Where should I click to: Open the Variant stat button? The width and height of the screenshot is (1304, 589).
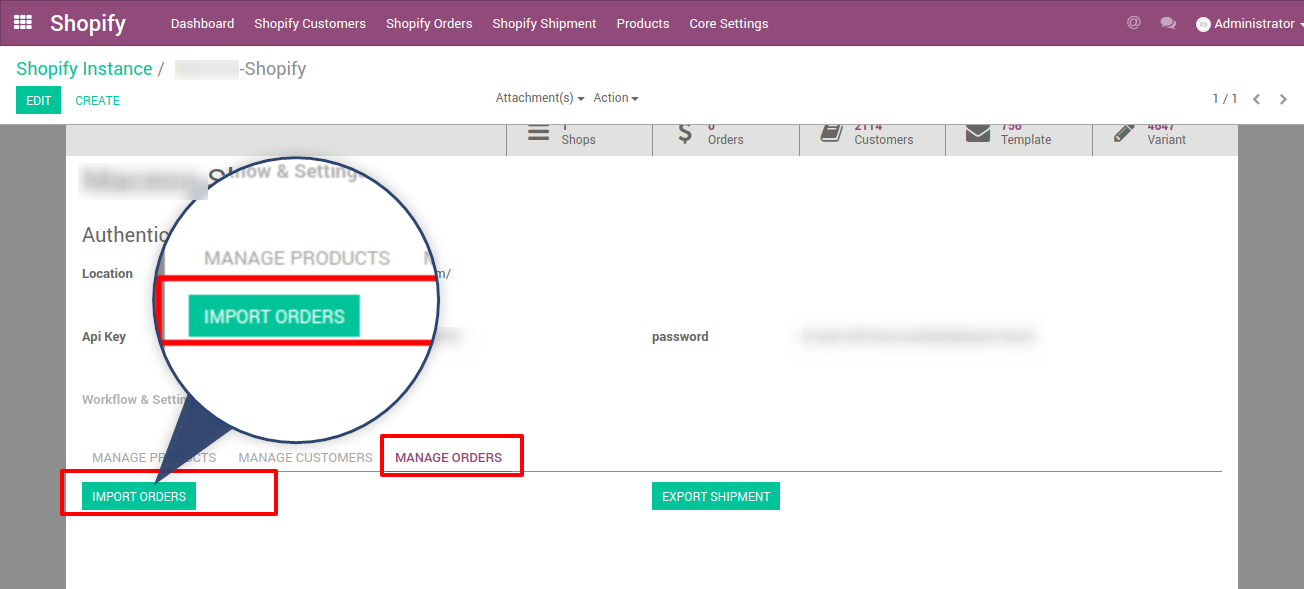point(1165,138)
